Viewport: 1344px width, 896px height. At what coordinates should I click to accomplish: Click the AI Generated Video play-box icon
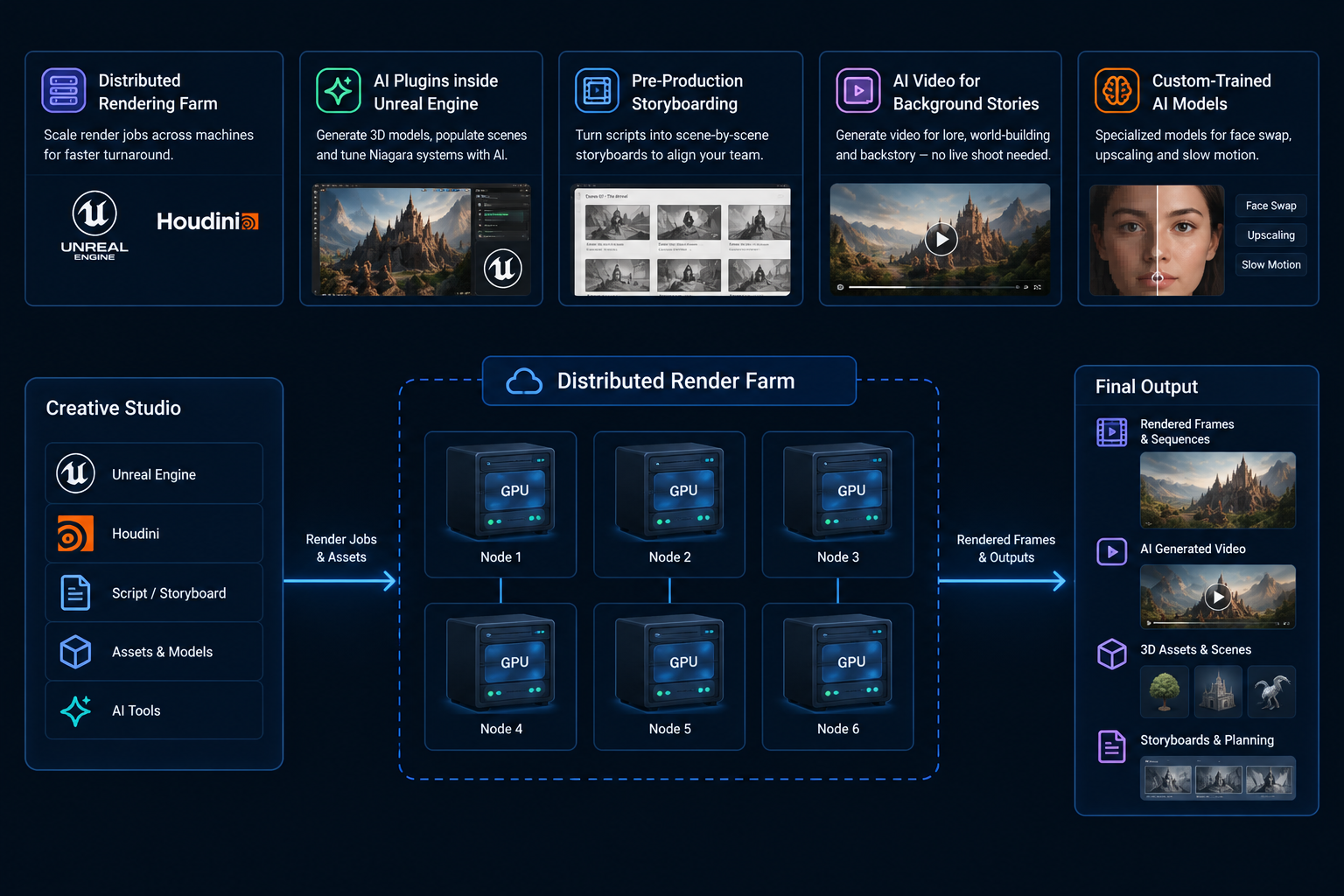[x=1112, y=551]
